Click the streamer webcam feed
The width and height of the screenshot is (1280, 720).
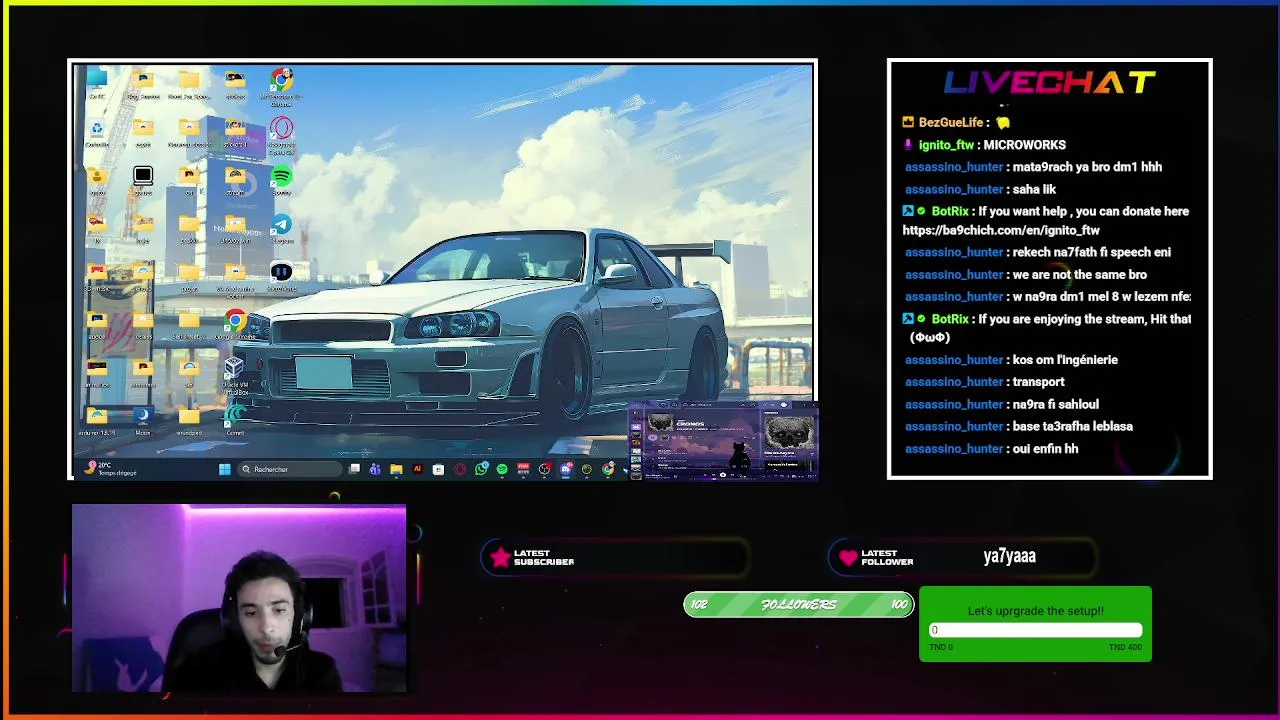pos(239,598)
